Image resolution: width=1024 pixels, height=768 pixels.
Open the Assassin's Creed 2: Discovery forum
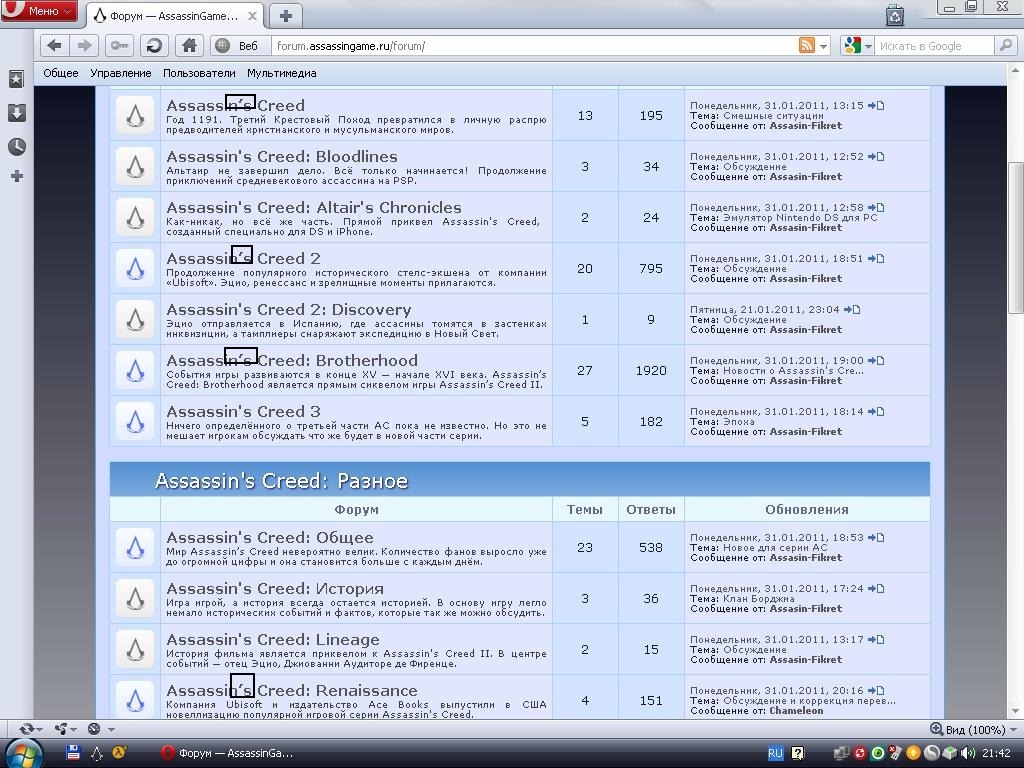[x=289, y=310]
